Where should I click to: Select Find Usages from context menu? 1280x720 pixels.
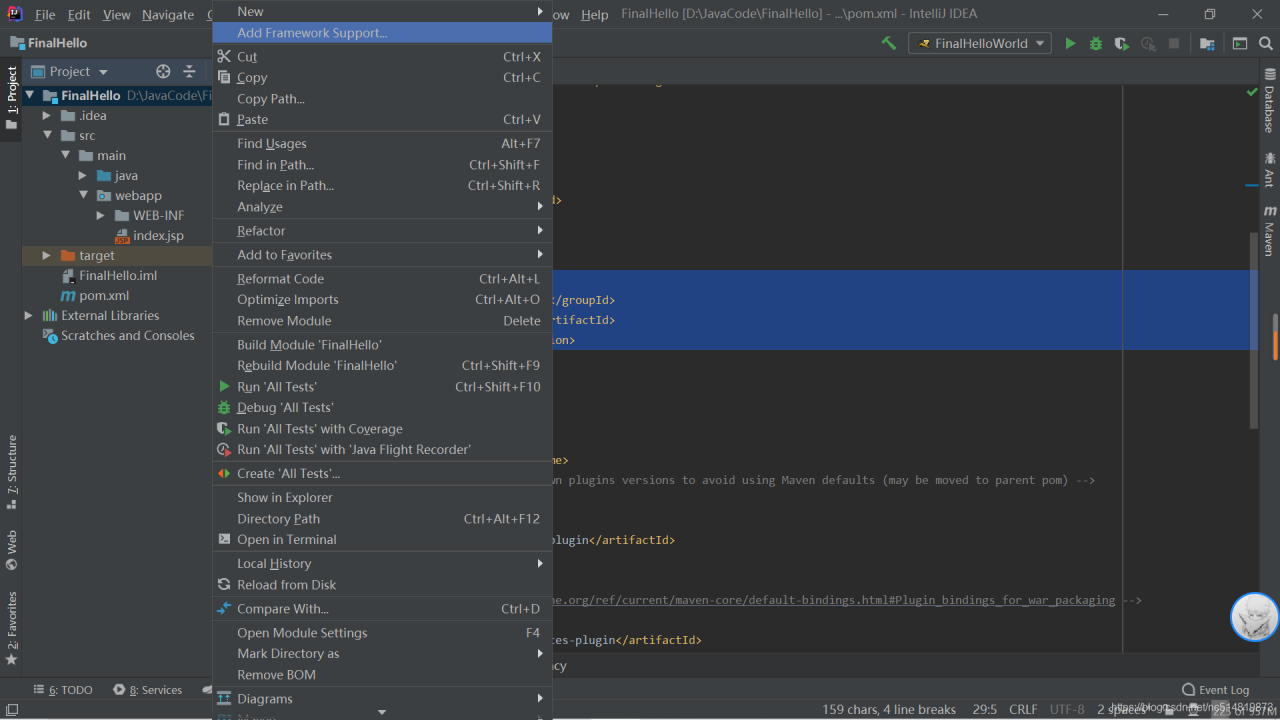pyautogui.click(x=382, y=143)
